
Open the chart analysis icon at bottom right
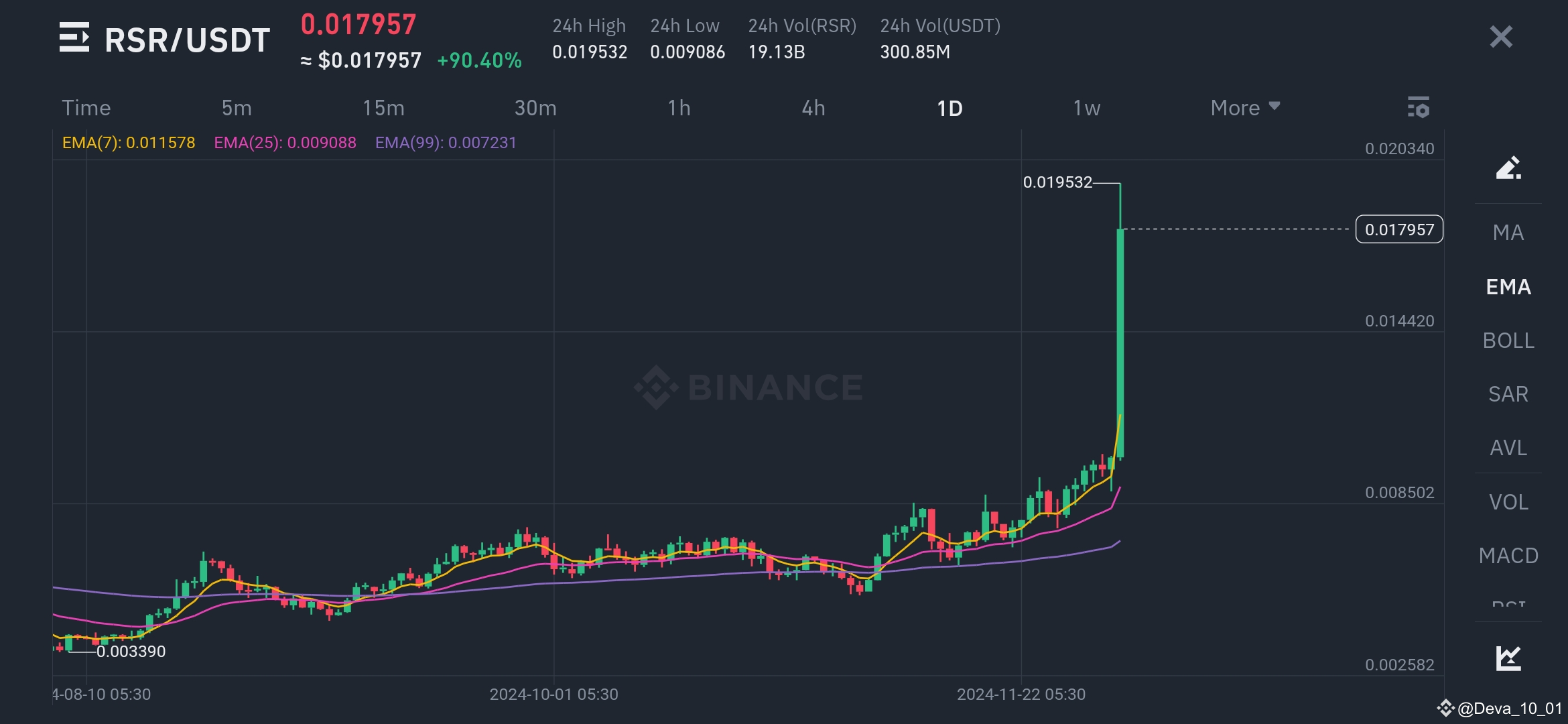click(1508, 658)
